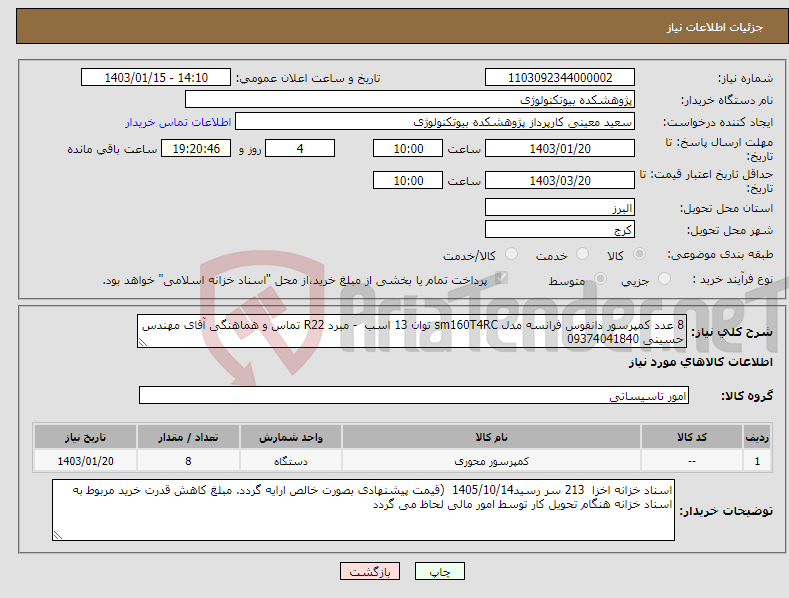789x598 pixels.
Task: Click the ردیف column header
Action: click(757, 437)
